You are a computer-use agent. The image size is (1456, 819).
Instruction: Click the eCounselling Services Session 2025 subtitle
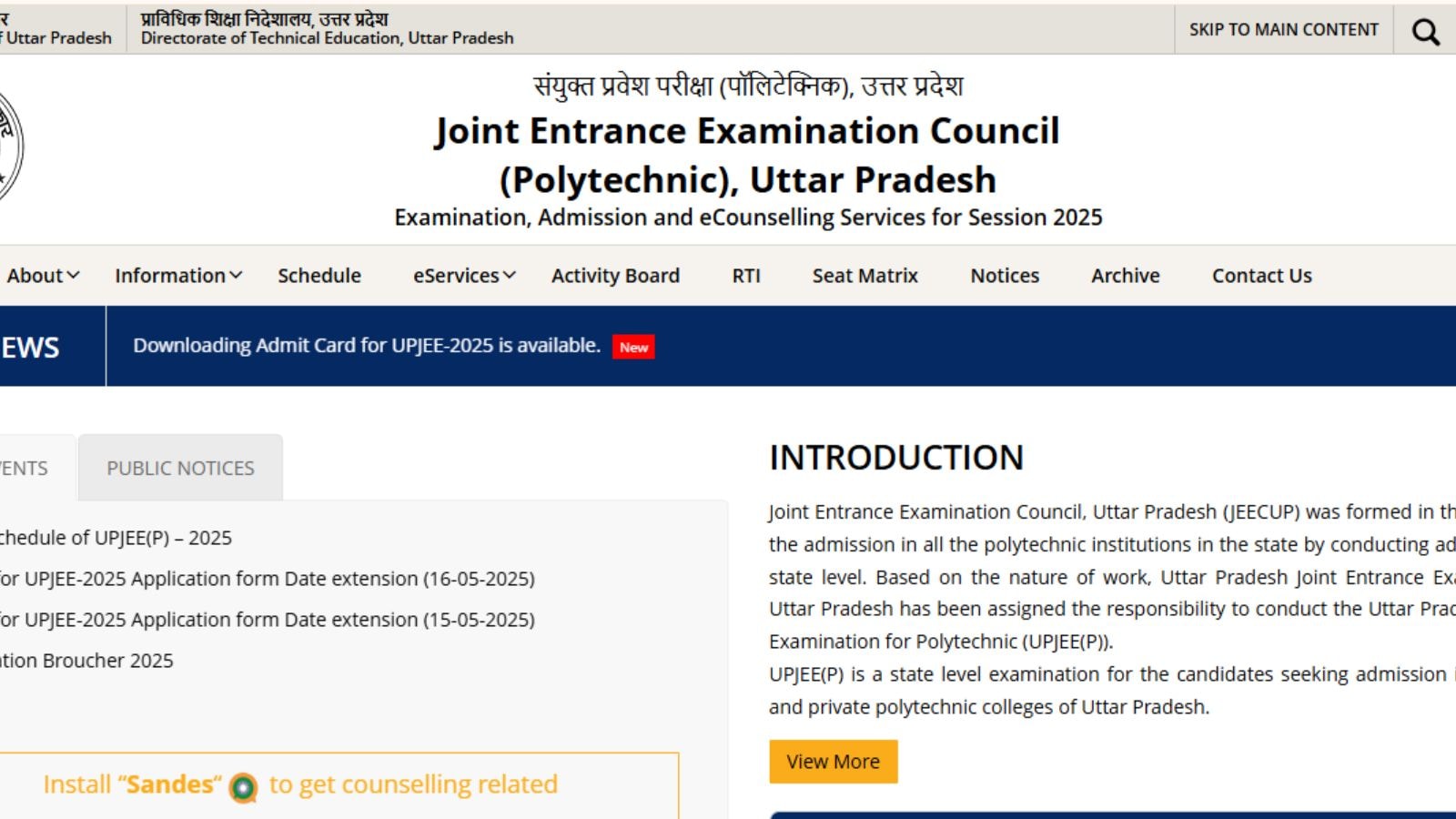click(x=748, y=217)
